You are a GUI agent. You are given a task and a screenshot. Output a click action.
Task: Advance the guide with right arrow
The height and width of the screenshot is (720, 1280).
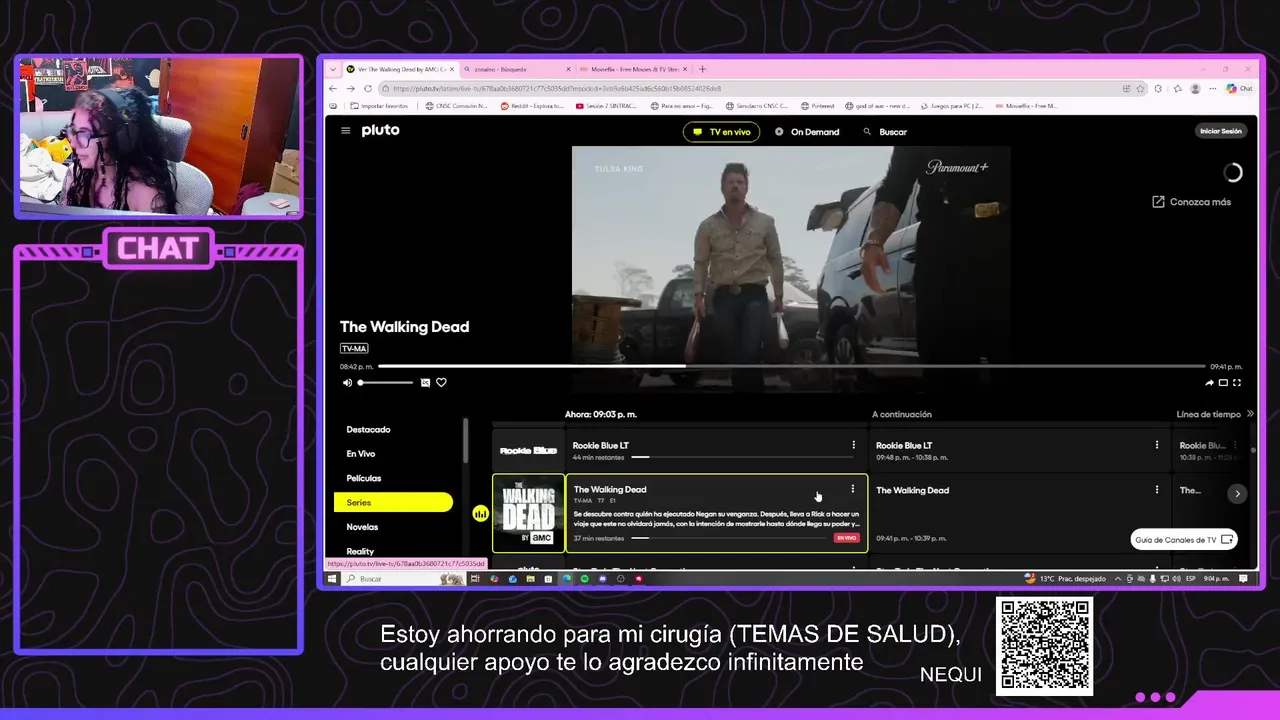1237,494
